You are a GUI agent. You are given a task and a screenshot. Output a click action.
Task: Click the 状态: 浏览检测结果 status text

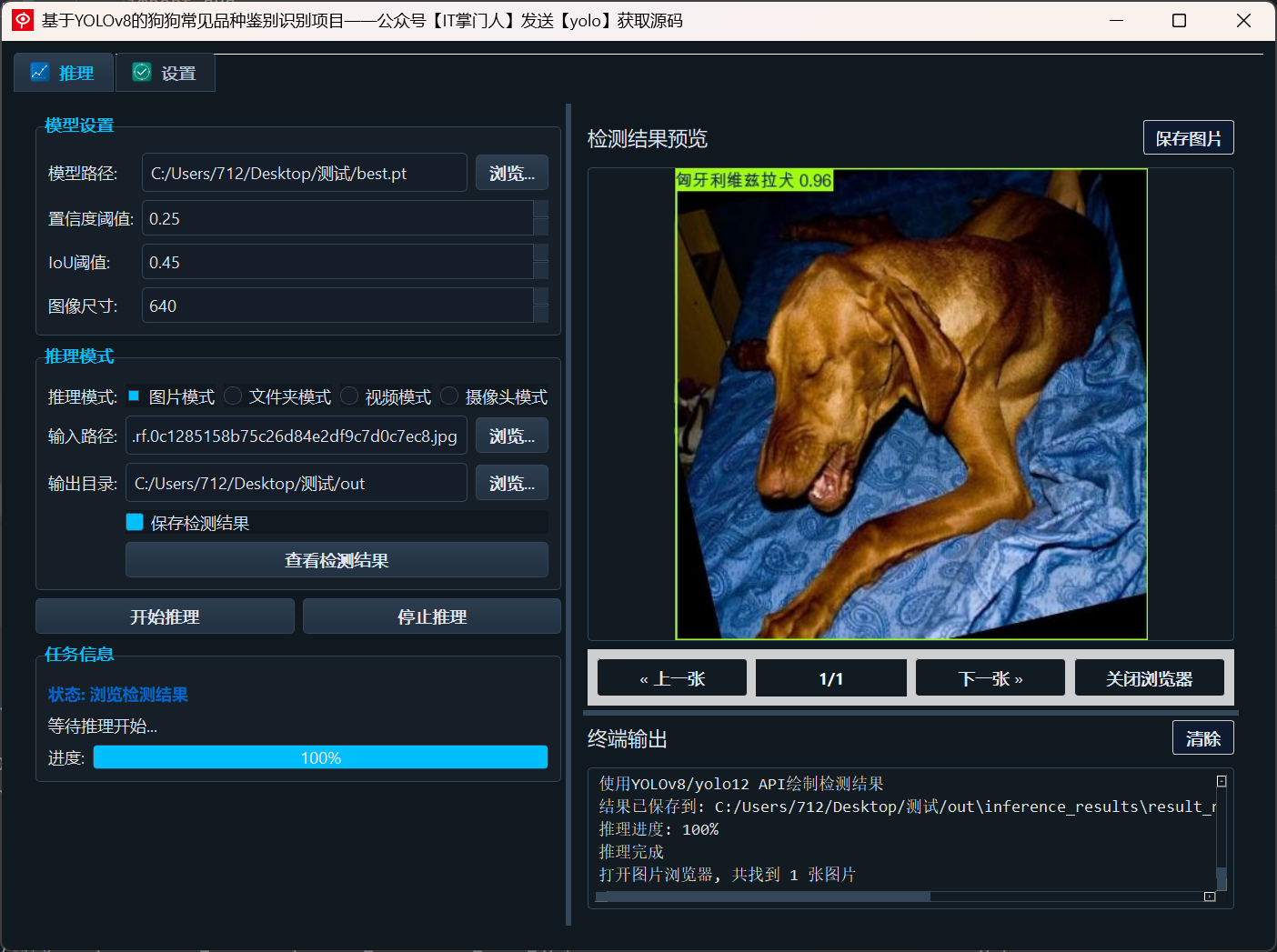pos(118,695)
